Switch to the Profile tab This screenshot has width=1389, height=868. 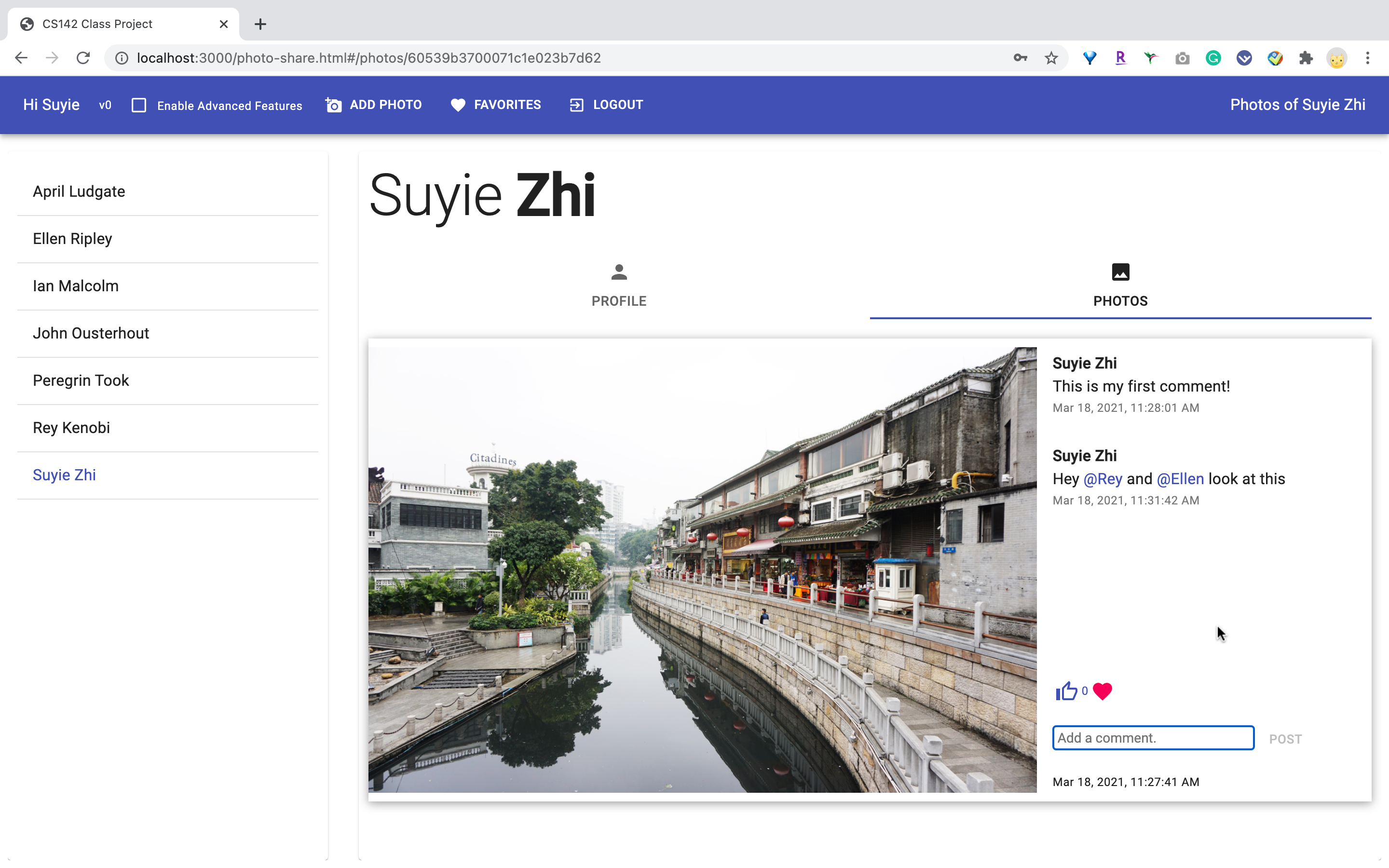point(619,286)
